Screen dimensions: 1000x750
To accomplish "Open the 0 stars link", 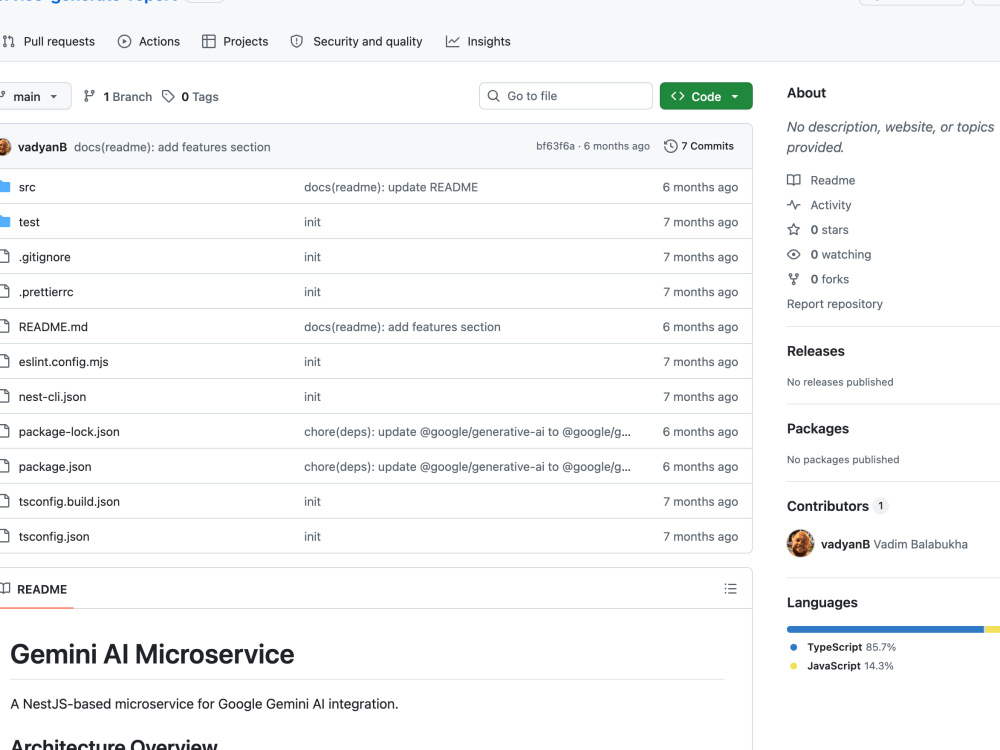I will tap(829, 230).
